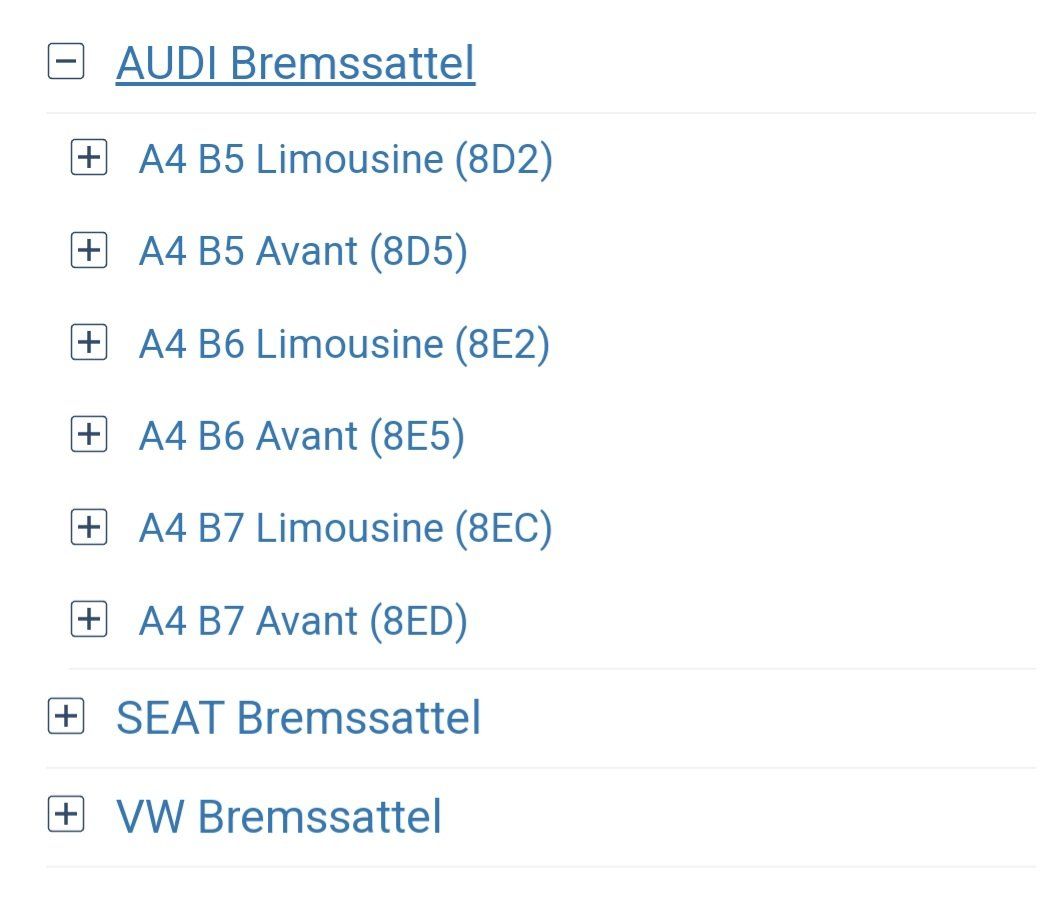Screen dimensions: 1058x900
Task: Click plus icon beside A4 B6 Avant
Action: pos(89,435)
